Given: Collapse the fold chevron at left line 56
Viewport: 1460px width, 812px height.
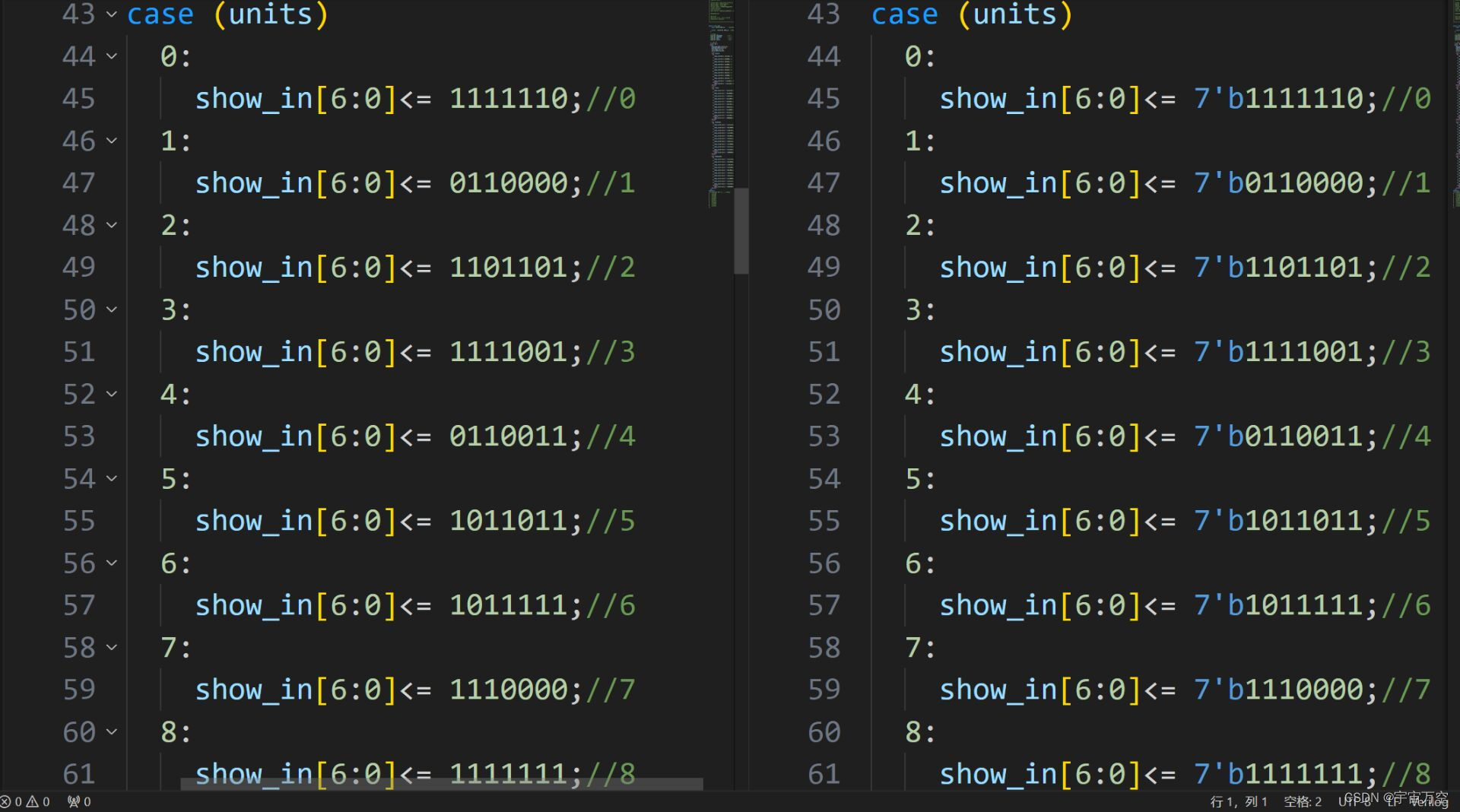Looking at the screenshot, I should tap(112, 562).
